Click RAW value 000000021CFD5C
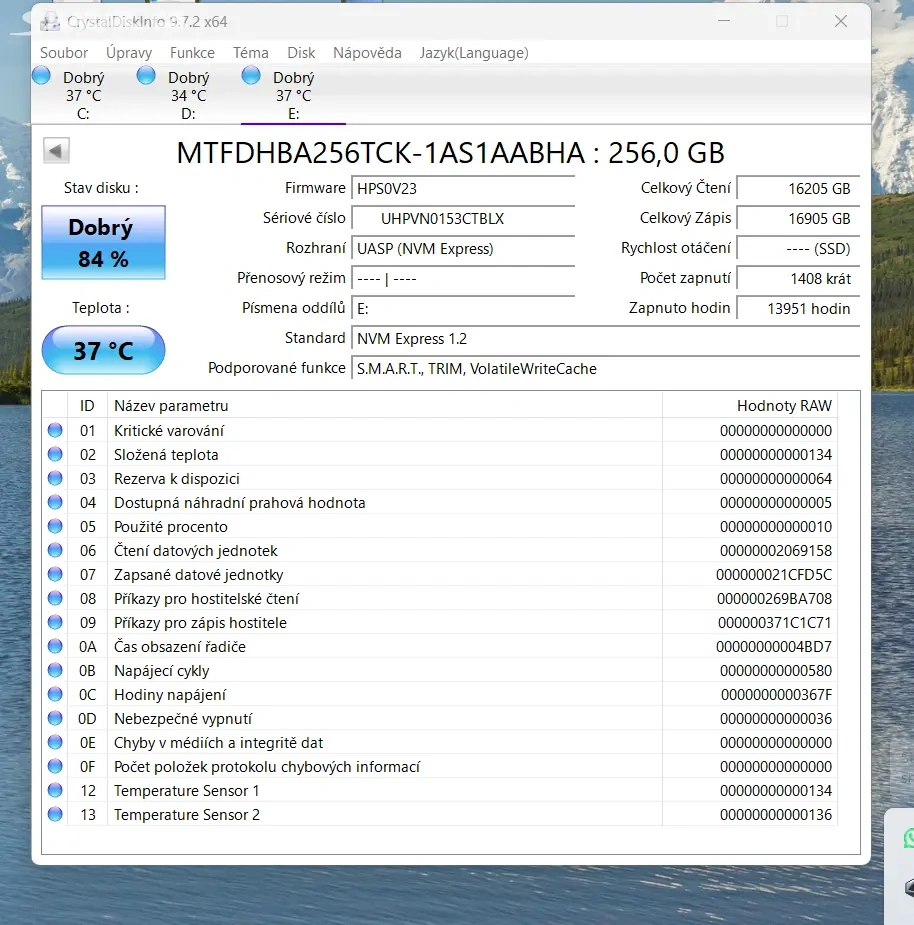The image size is (914, 925). tap(774, 575)
